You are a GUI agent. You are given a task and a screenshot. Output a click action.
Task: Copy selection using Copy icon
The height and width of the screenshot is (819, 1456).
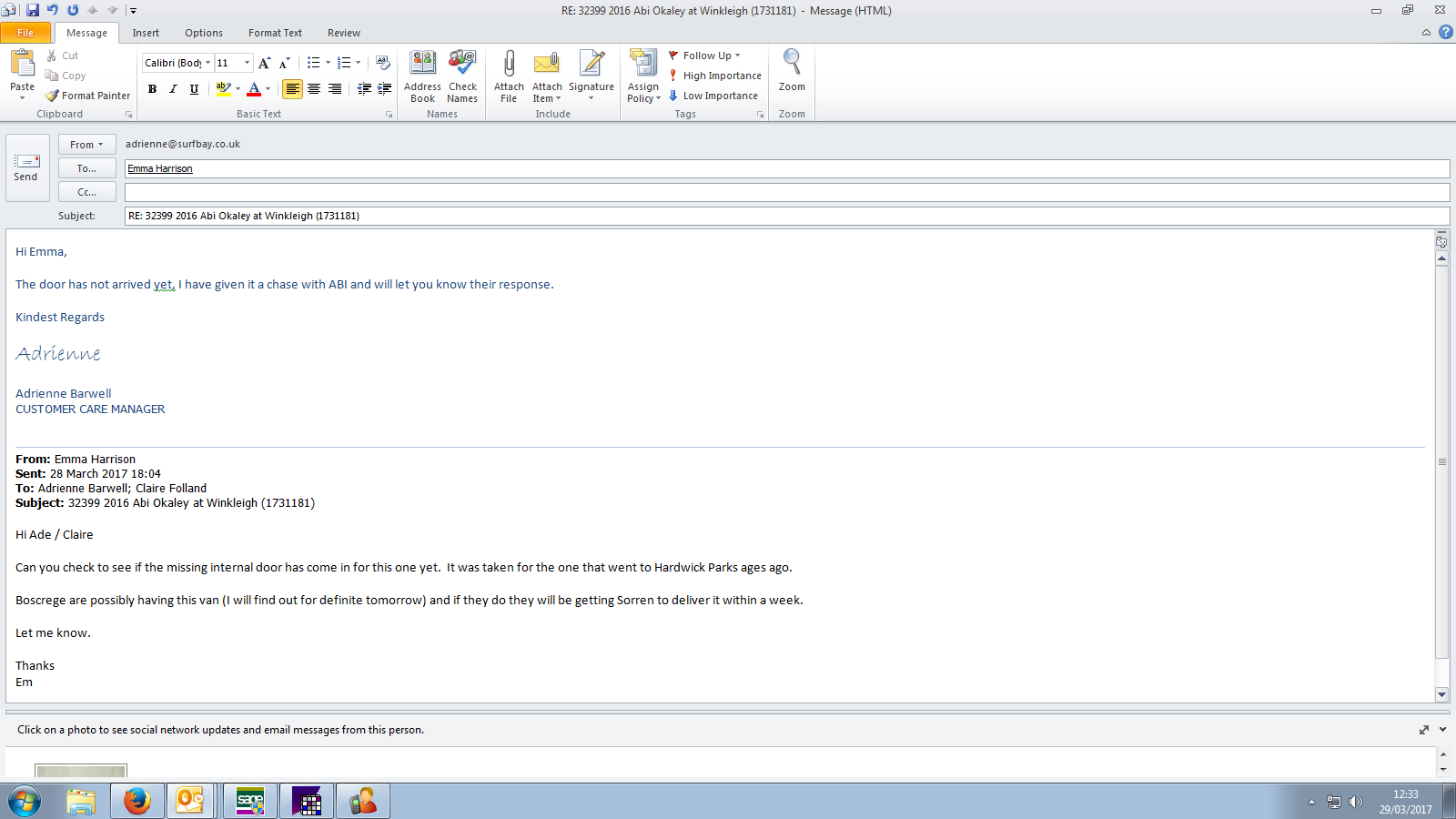[65, 76]
